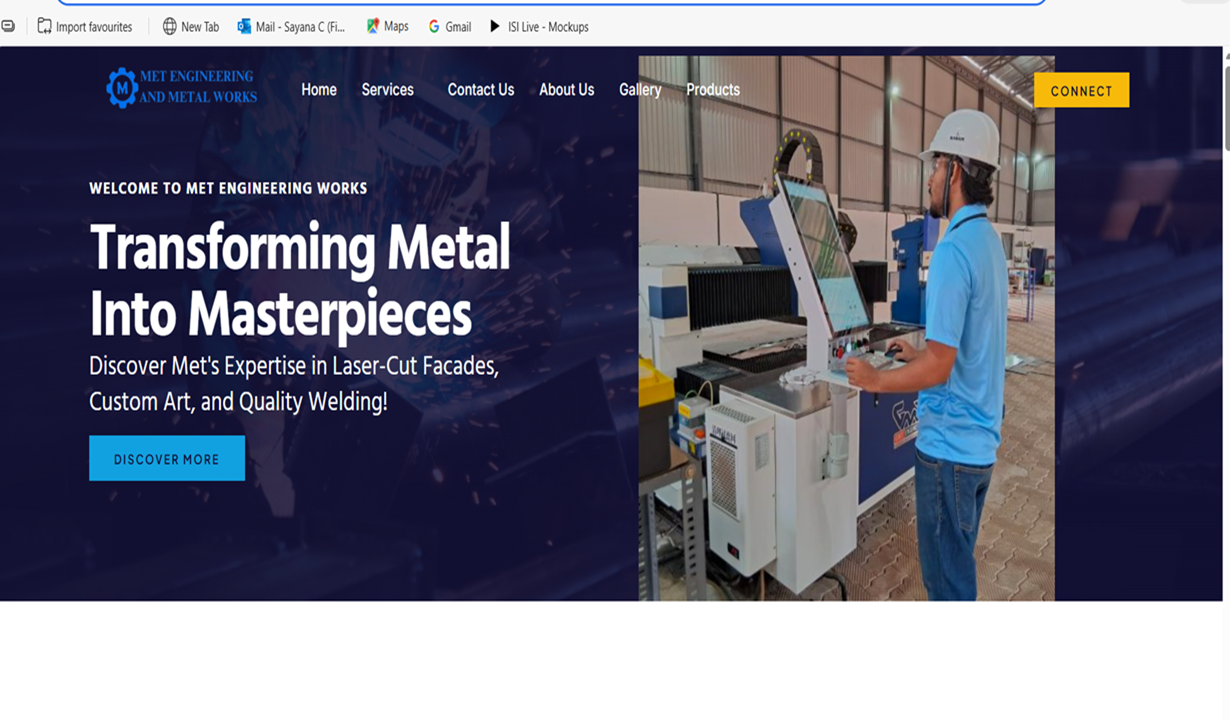Open the Services dropdown menu
The height and width of the screenshot is (720, 1230).
pos(387,89)
